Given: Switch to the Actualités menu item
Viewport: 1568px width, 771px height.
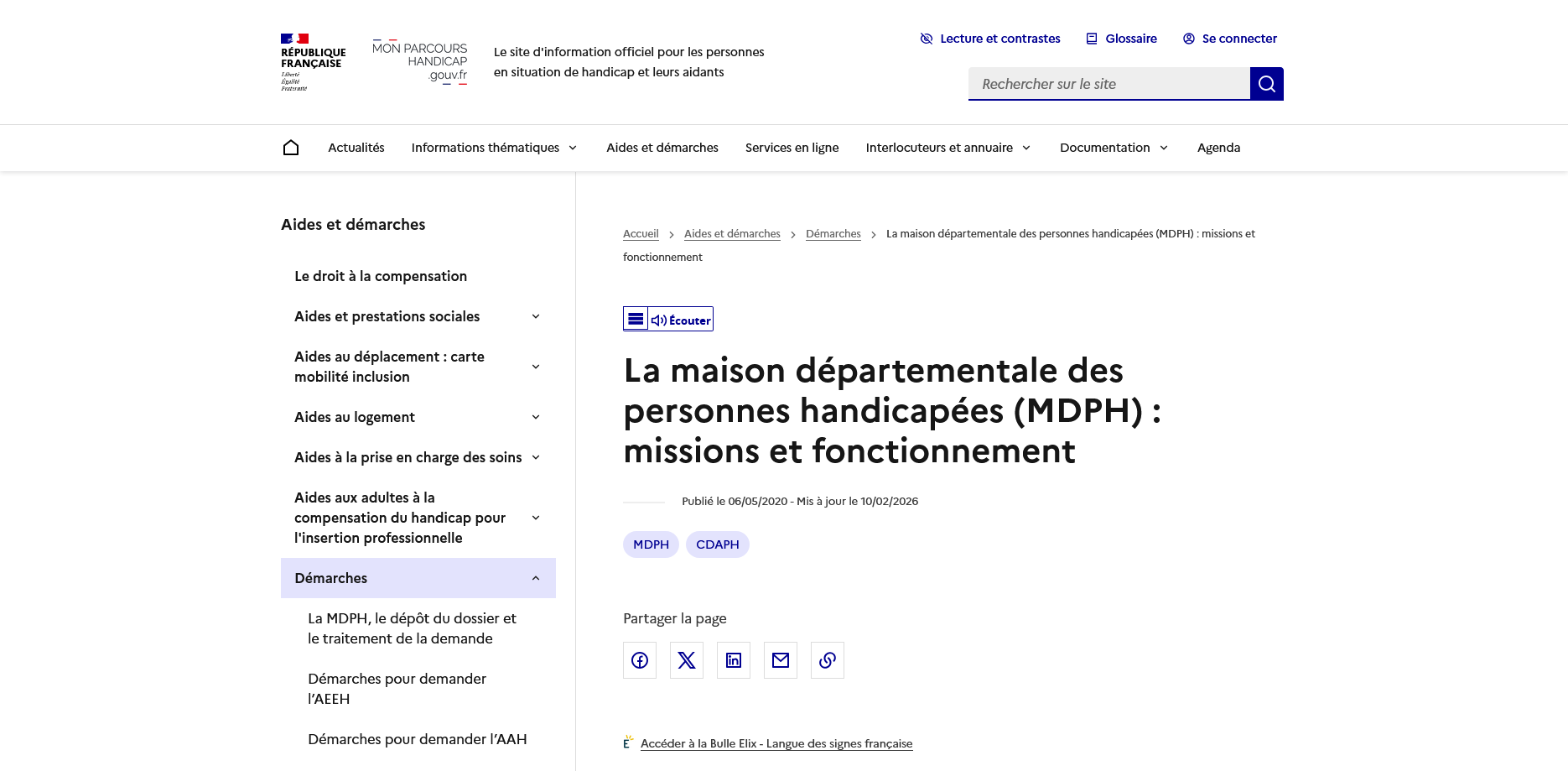Looking at the screenshot, I should (x=356, y=148).
